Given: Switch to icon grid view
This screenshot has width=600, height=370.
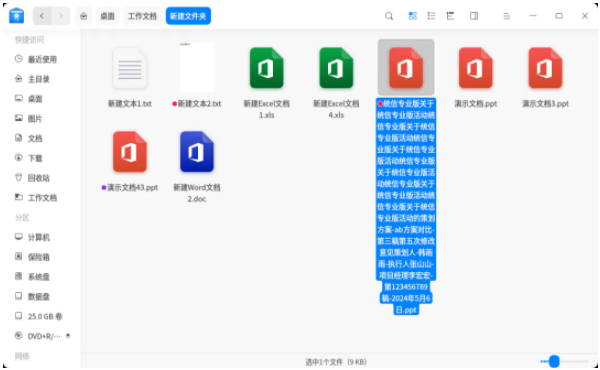Looking at the screenshot, I should (412, 16).
